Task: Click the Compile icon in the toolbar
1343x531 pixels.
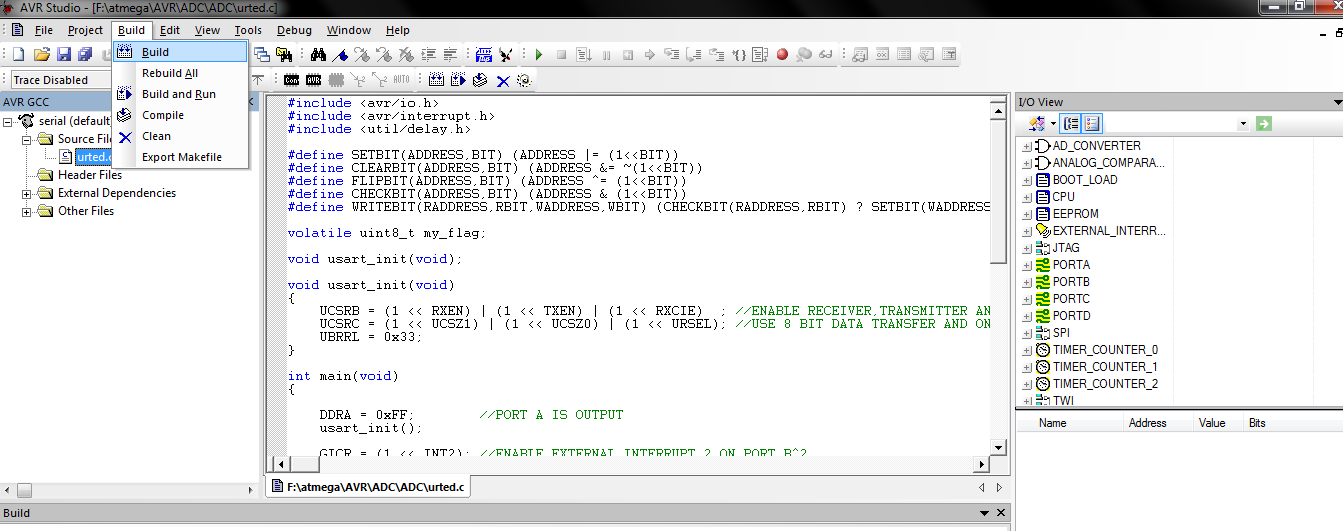Action: click(480, 80)
